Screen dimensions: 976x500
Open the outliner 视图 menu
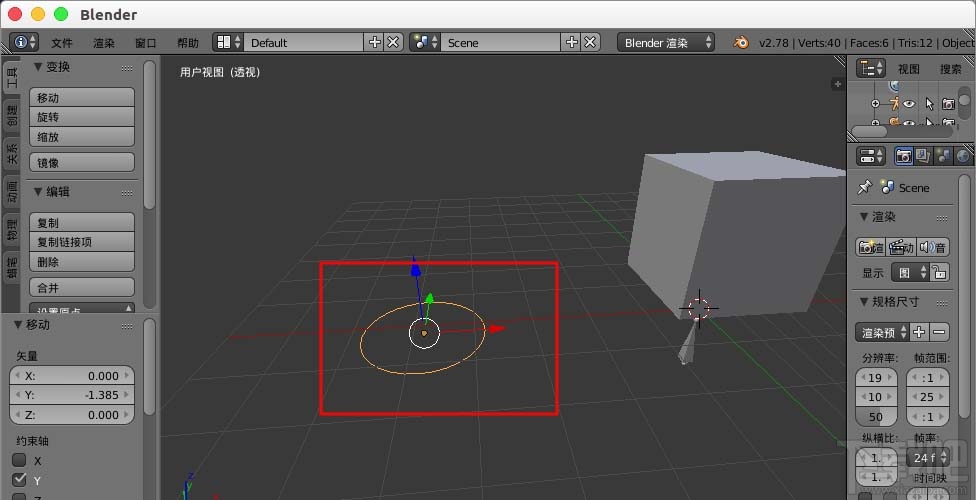908,69
